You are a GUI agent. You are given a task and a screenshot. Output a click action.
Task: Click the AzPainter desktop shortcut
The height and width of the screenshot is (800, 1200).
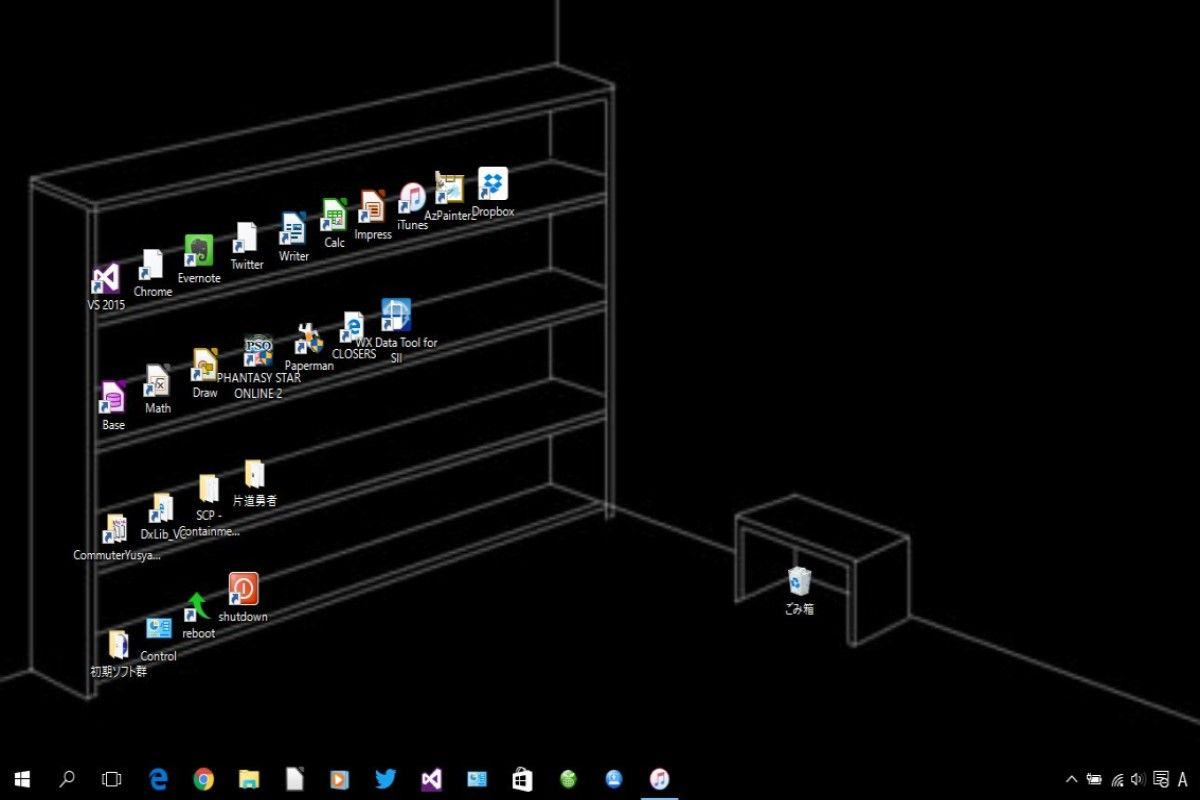(x=449, y=188)
